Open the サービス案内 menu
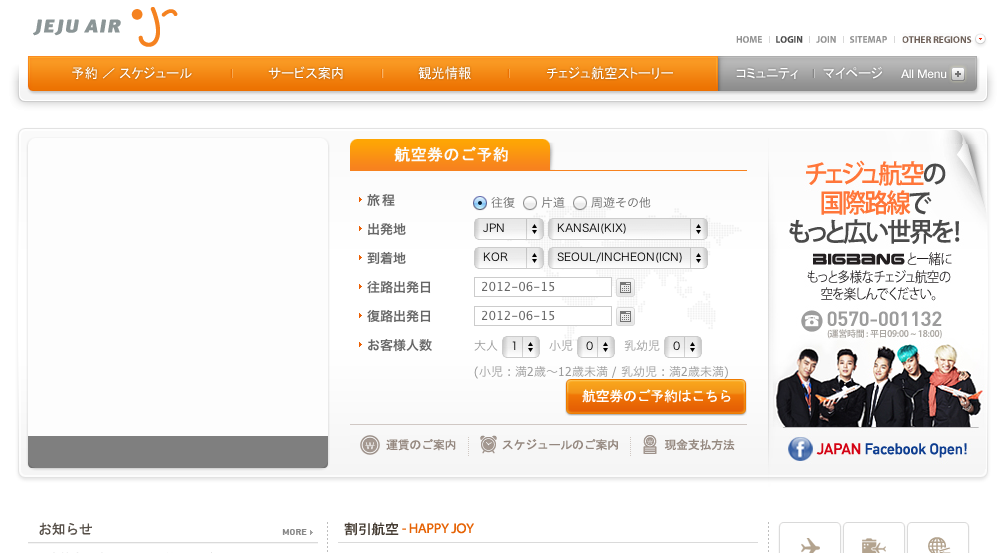Viewport: 999px width, 553px height. (306, 73)
